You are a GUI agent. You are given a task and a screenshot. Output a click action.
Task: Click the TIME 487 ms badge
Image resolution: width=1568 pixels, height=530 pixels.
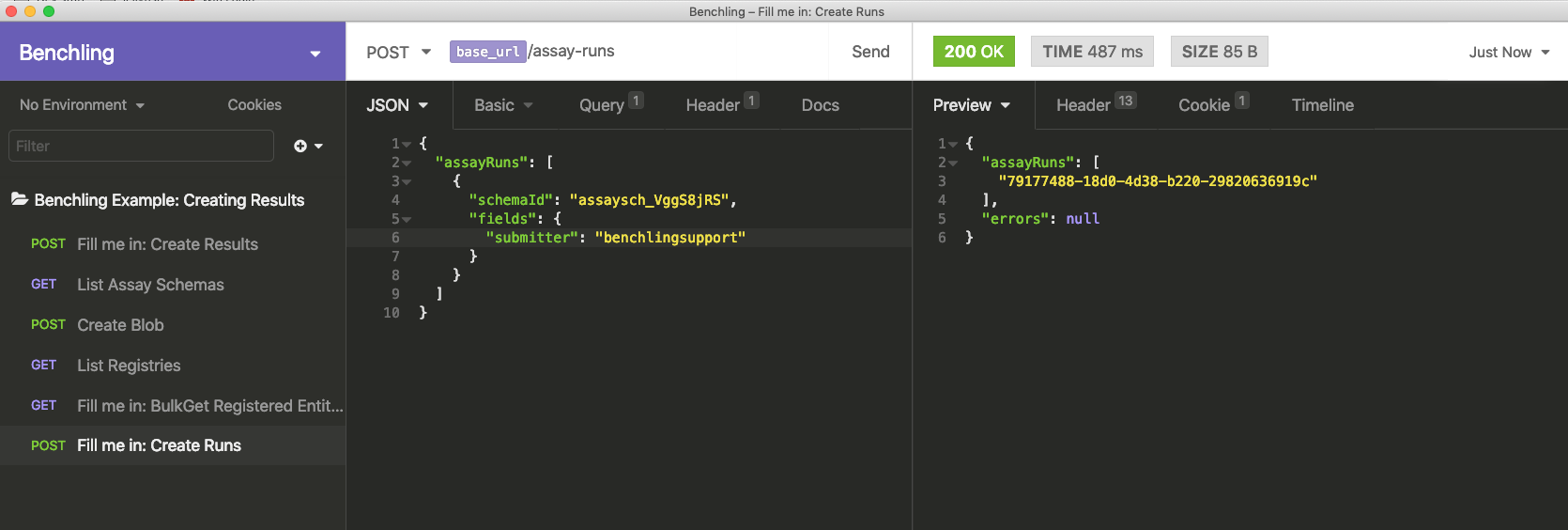coord(1092,52)
